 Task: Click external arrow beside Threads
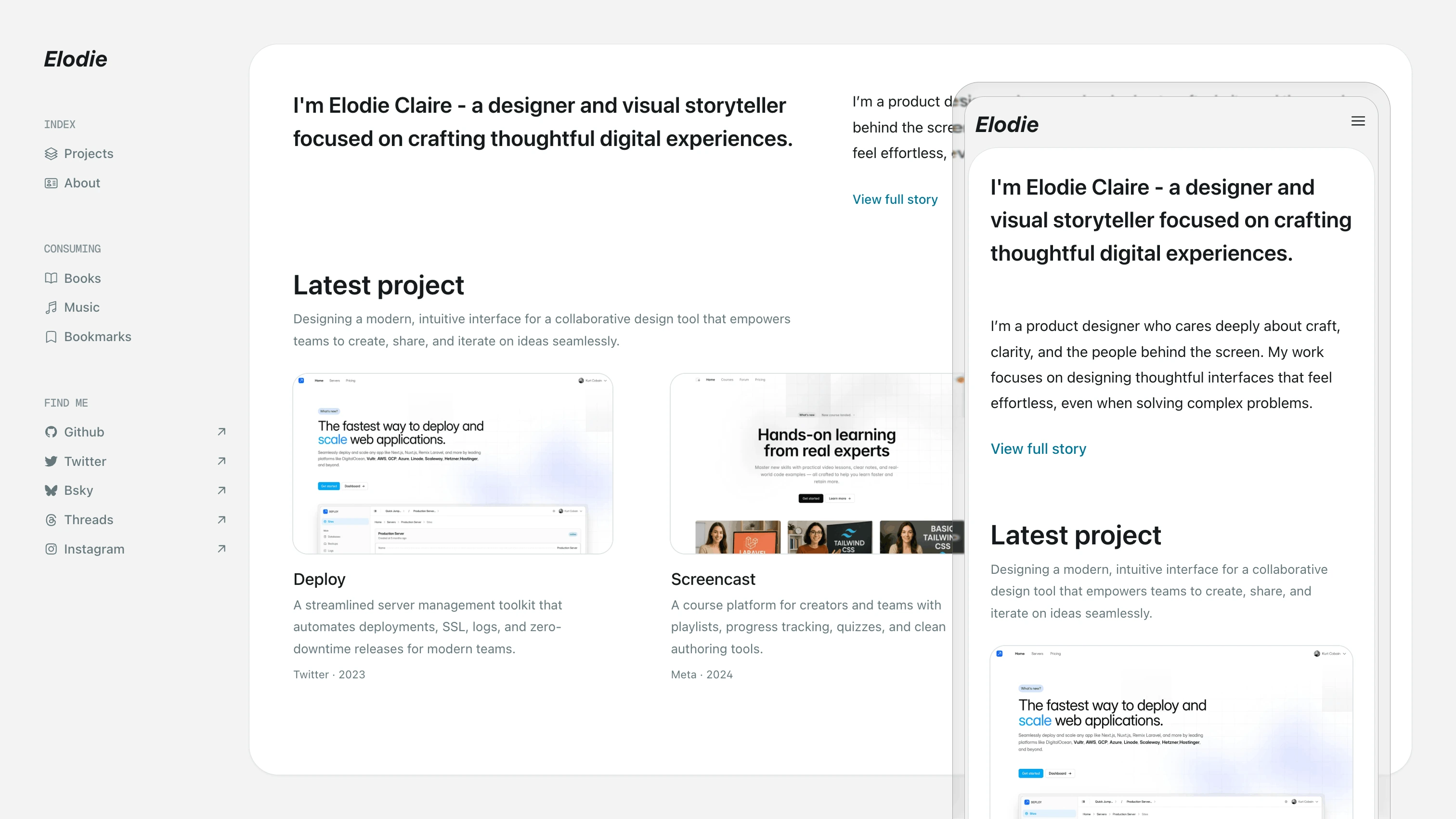[x=221, y=520]
